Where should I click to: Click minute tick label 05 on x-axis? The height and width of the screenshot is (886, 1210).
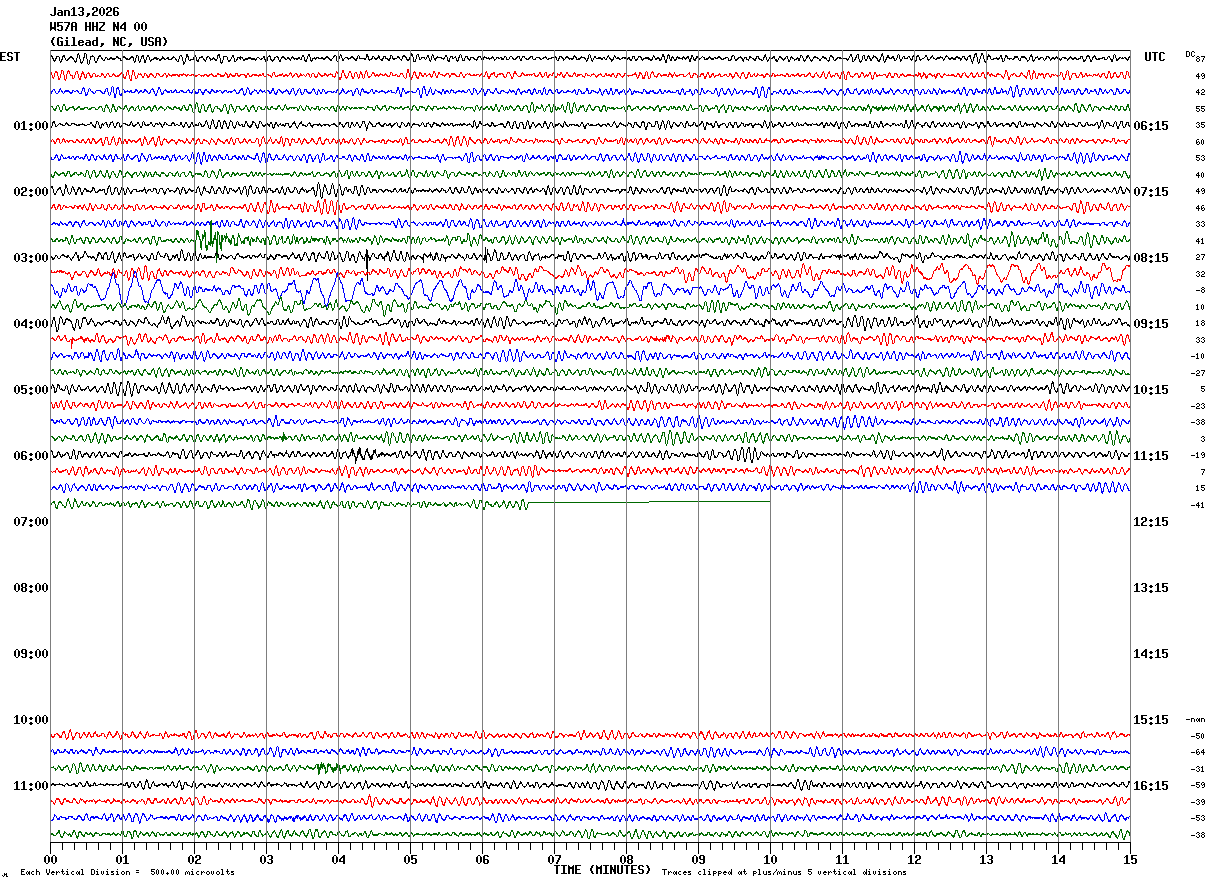(410, 859)
